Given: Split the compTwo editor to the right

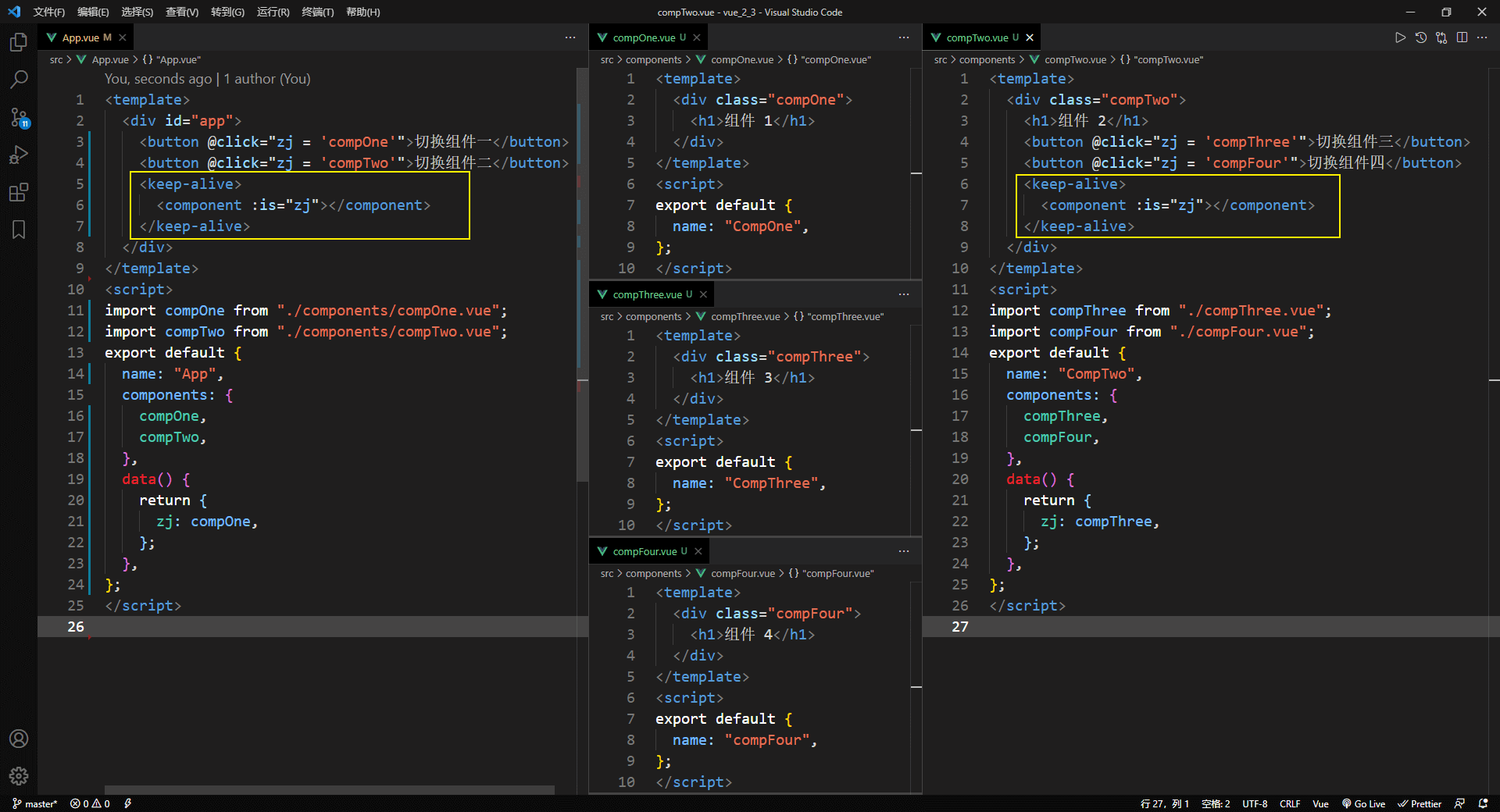Looking at the screenshot, I should click(x=1462, y=37).
